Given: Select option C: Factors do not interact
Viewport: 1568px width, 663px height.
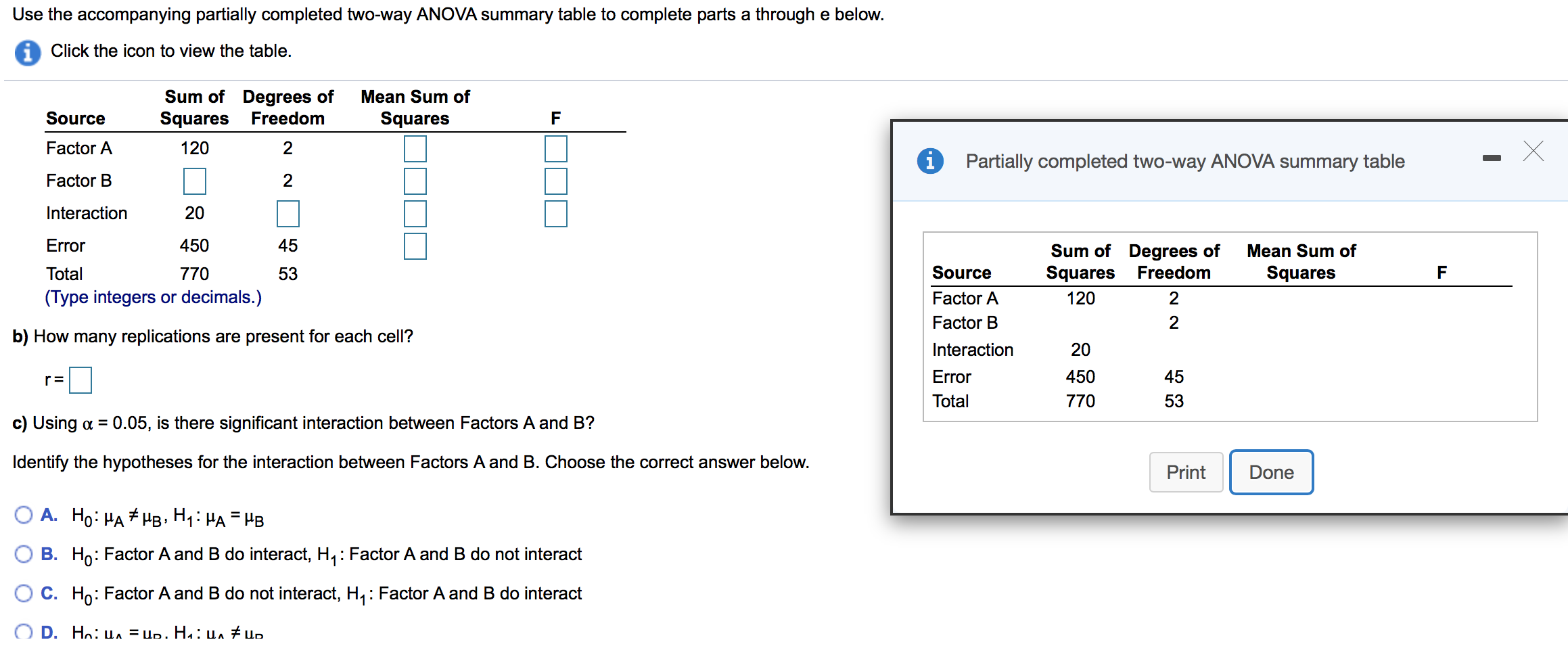Looking at the screenshot, I should (24, 593).
